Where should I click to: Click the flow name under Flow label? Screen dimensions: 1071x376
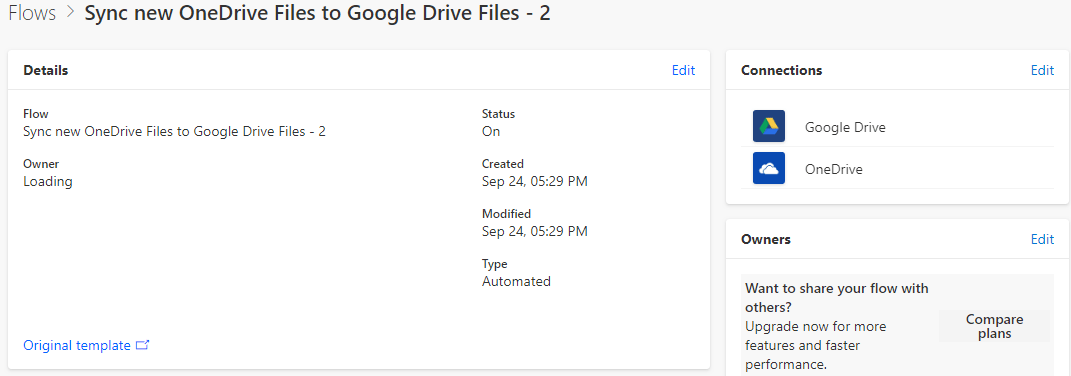click(x=174, y=131)
